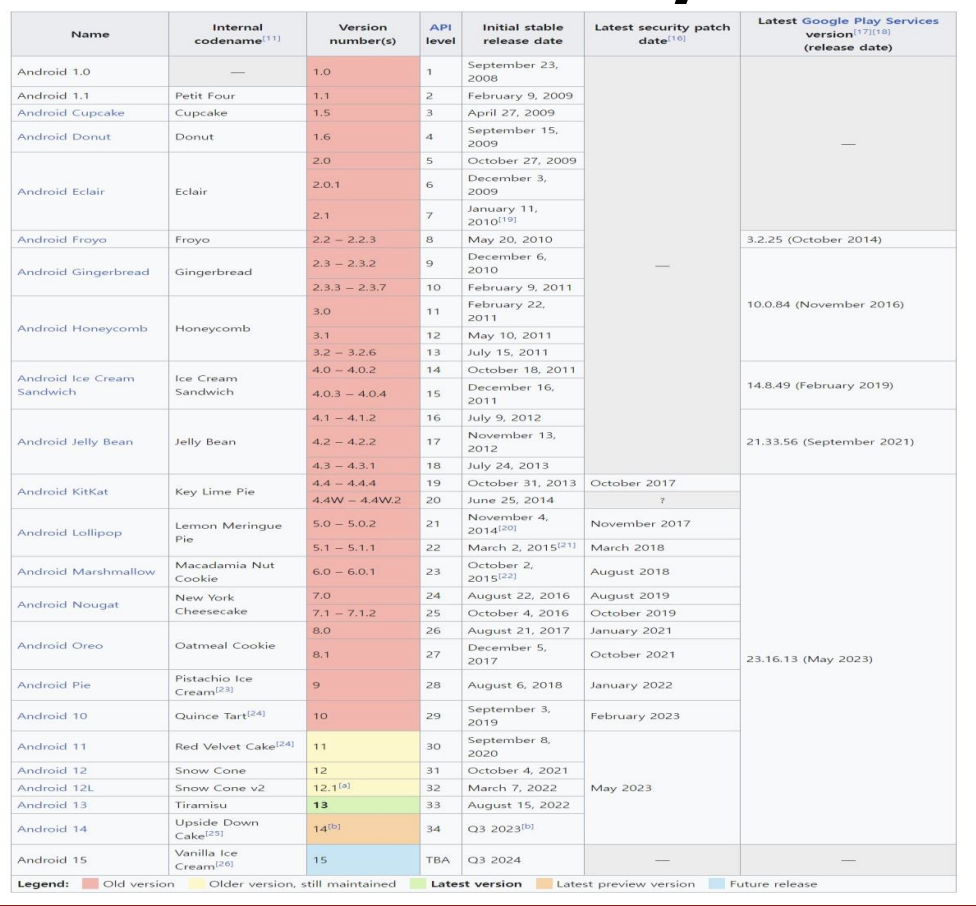Open the Android 12 link
The image size is (976, 906).
click(x=52, y=770)
